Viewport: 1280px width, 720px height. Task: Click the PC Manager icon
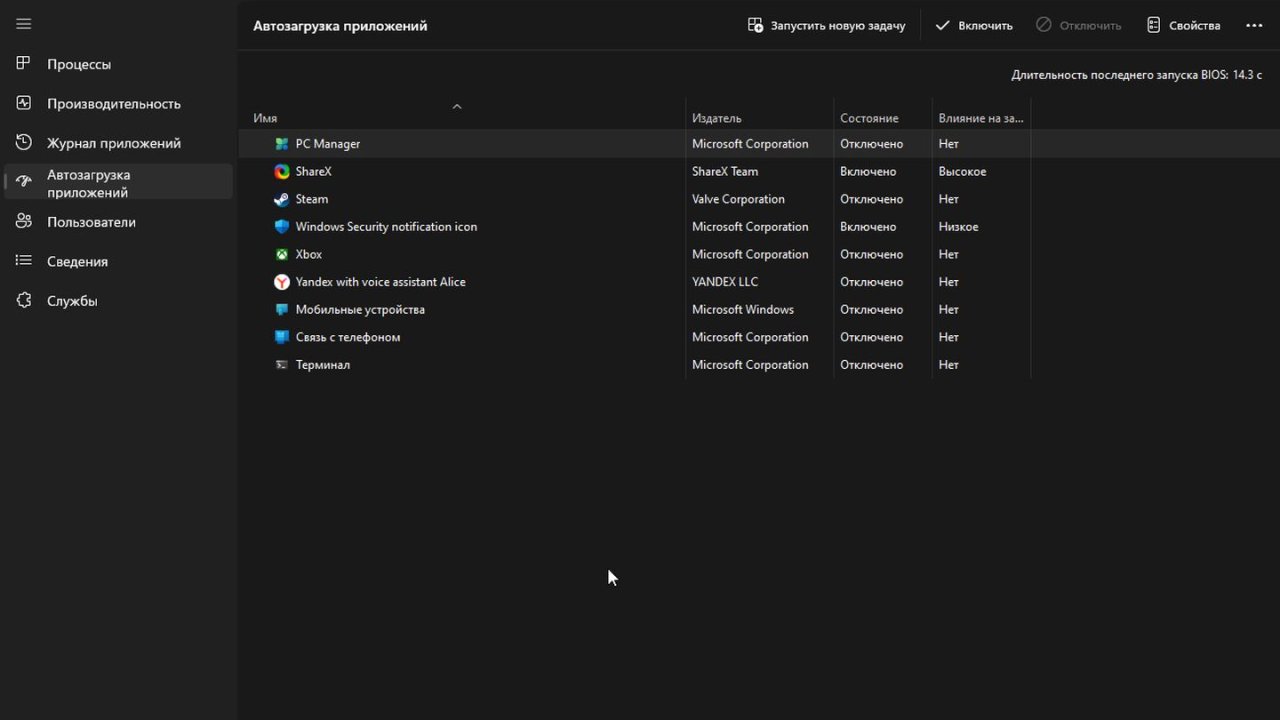tap(282, 144)
